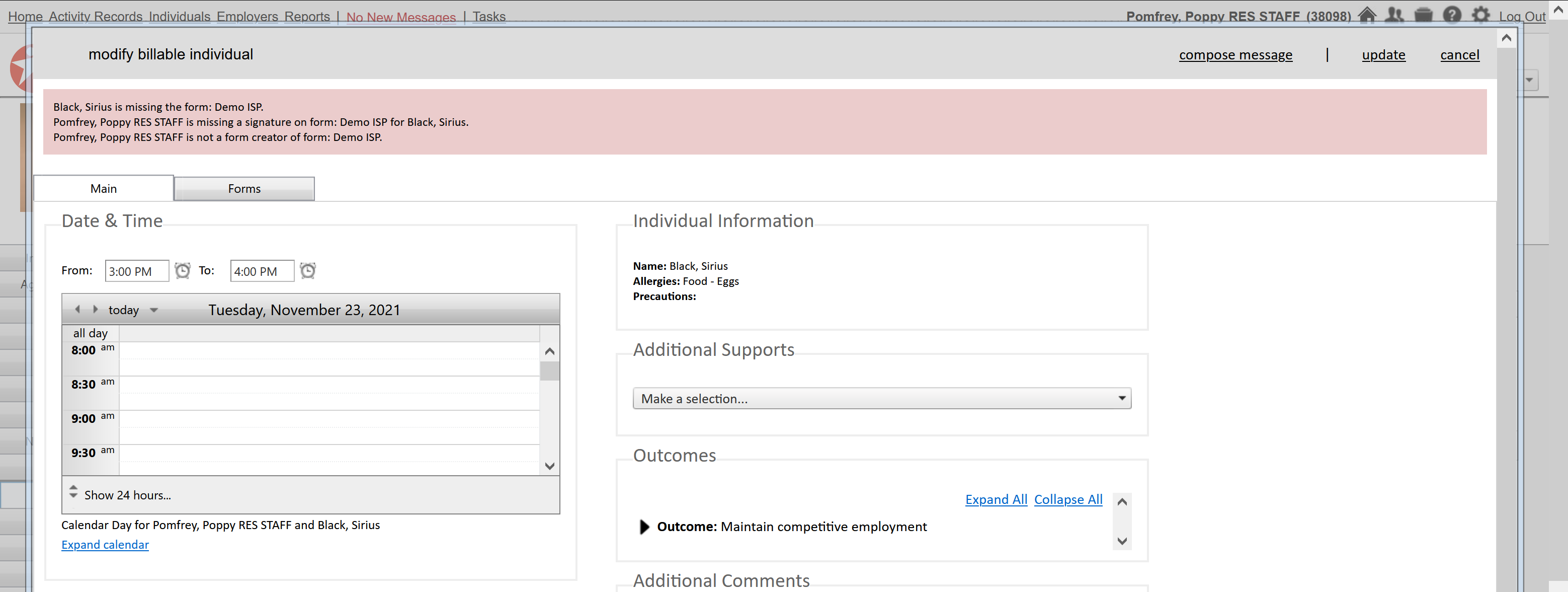
Task: Click Expand All outcomes
Action: [x=996, y=499]
